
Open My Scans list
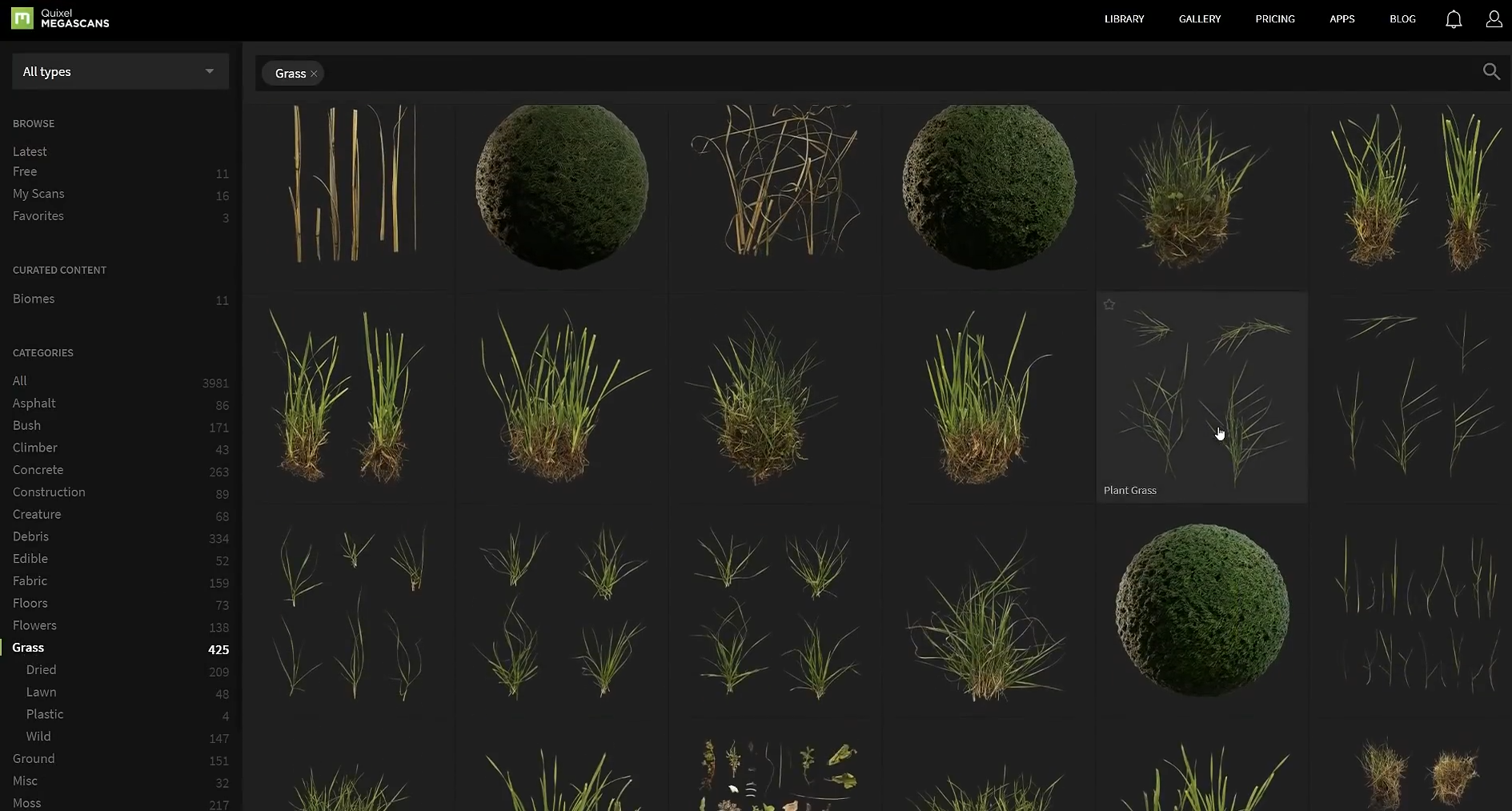coord(38,194)
